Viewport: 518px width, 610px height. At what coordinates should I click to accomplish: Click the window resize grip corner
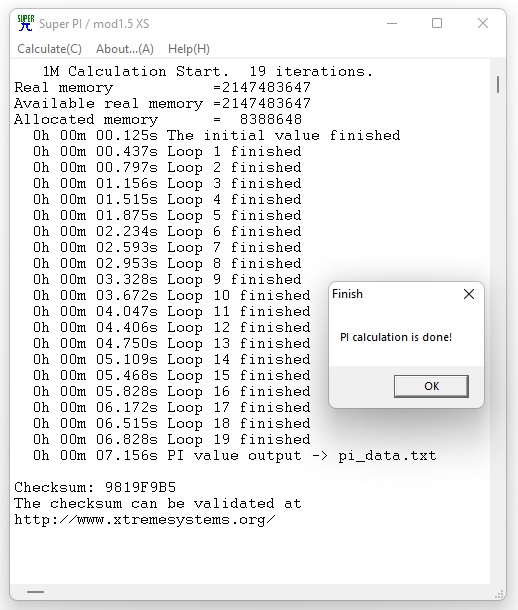pyautogui.click(x=499, y=594)
